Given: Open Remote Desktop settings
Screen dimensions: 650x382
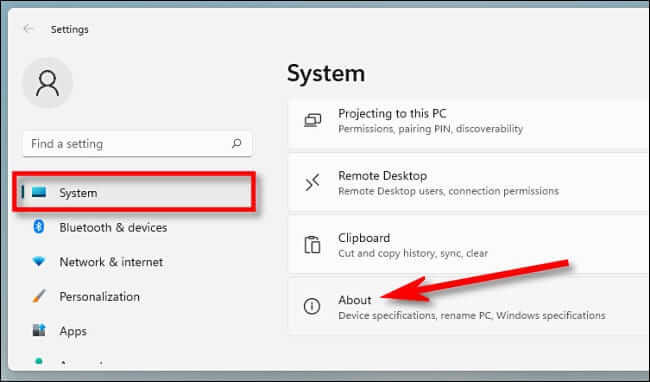Looking at the screenshot, I should click(469, 183).
